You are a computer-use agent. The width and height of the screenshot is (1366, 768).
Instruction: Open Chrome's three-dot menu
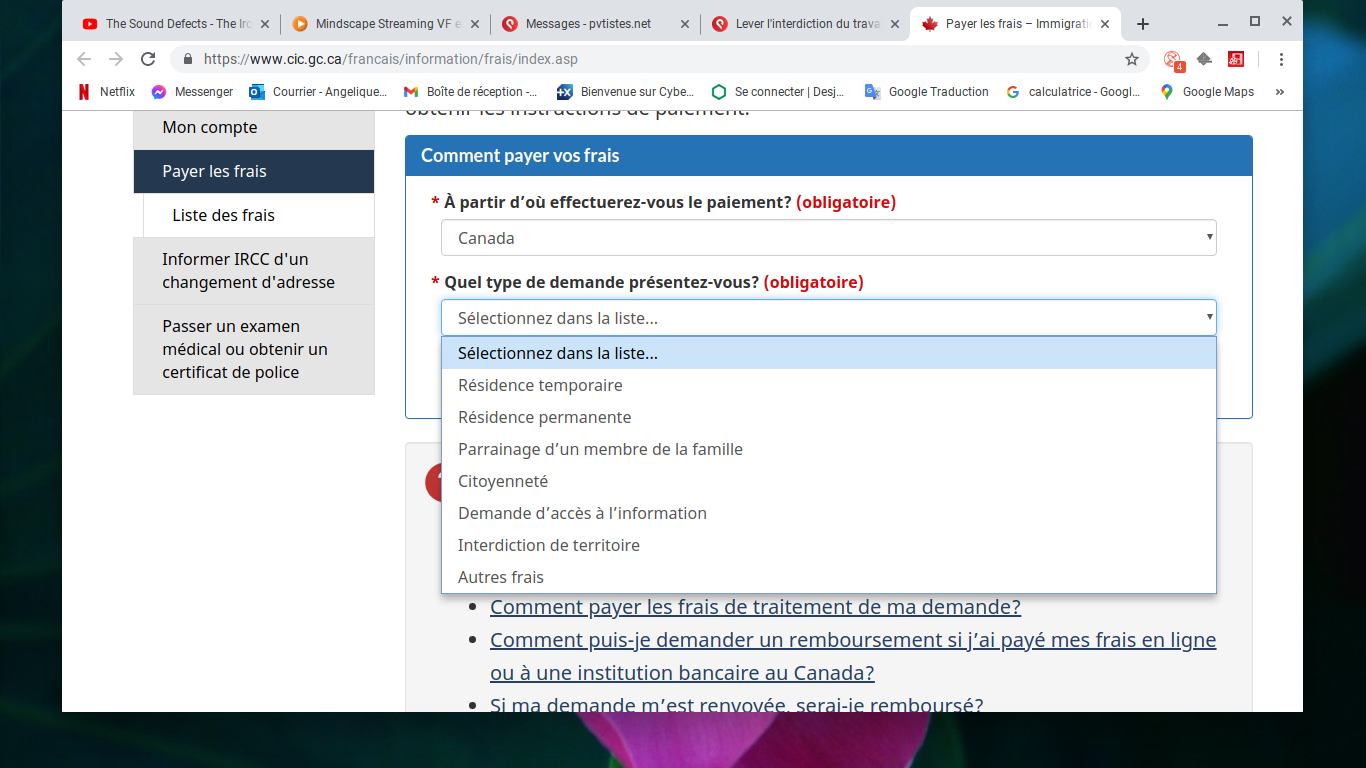coord(1281,59)
